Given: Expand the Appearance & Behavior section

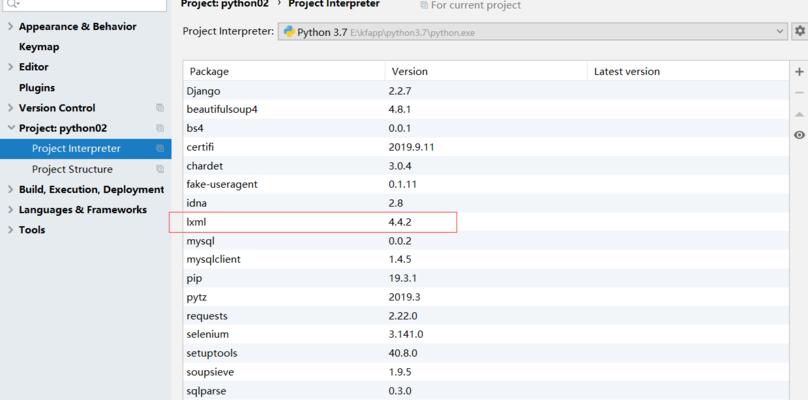Looking at the screenshot, I should point(11,26).
